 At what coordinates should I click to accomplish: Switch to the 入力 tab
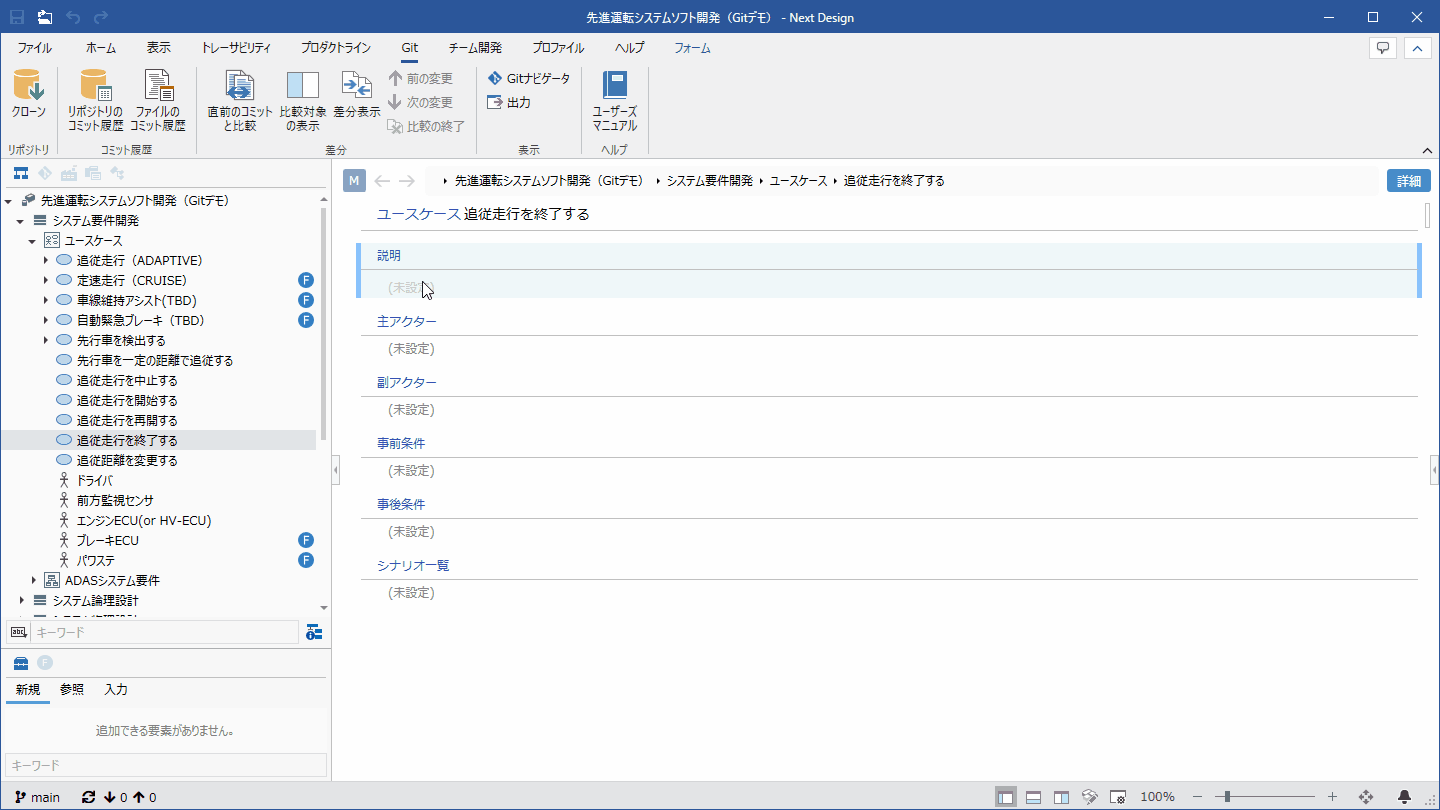point(116,689)
